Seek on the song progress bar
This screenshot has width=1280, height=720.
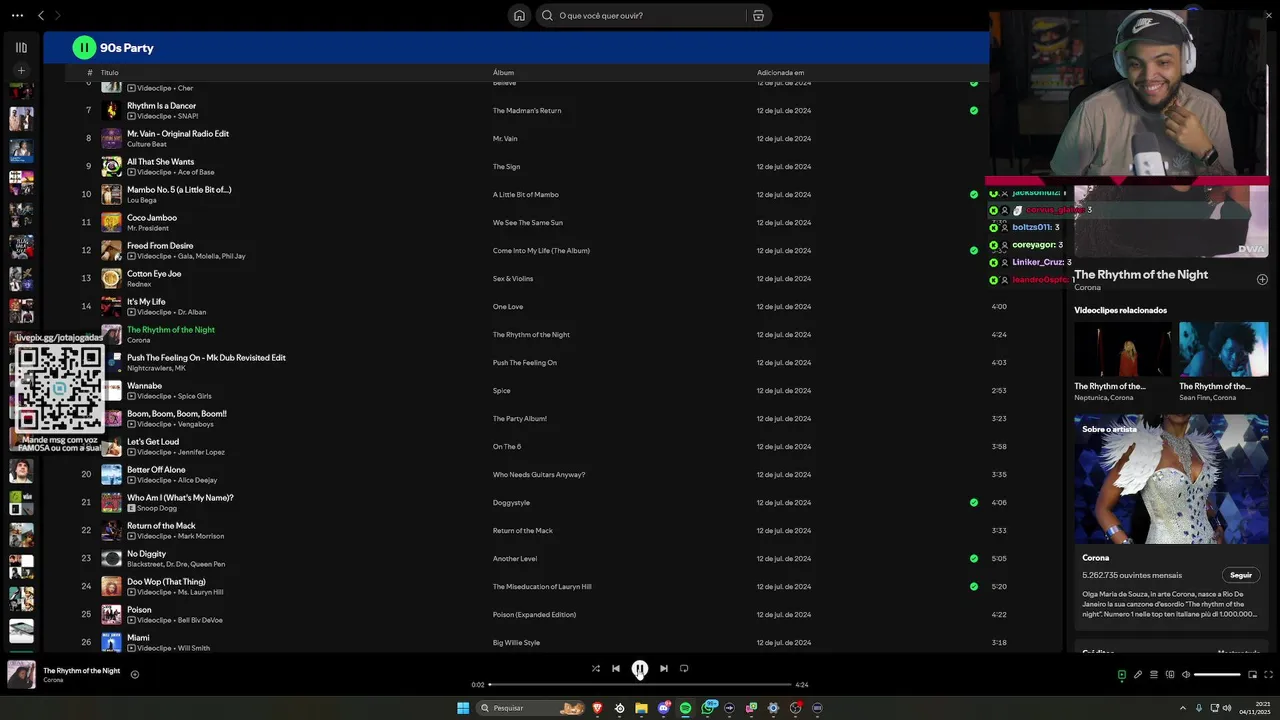coord(640,684)
